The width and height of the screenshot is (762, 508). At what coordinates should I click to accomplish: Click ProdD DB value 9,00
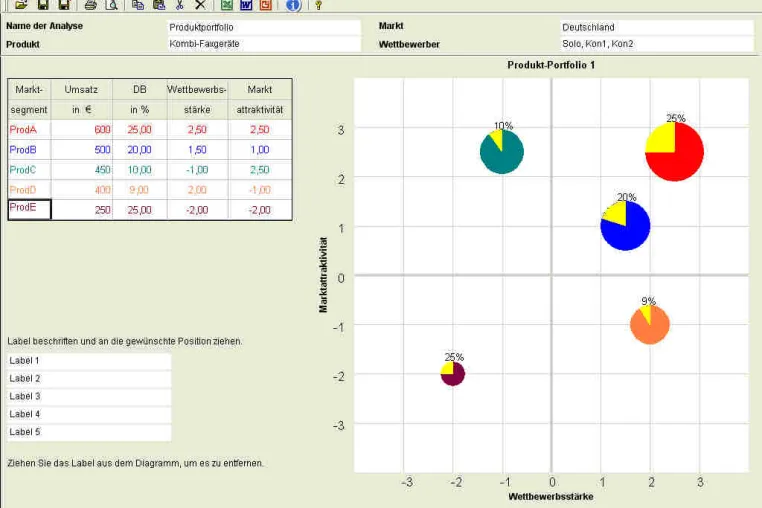140,190
